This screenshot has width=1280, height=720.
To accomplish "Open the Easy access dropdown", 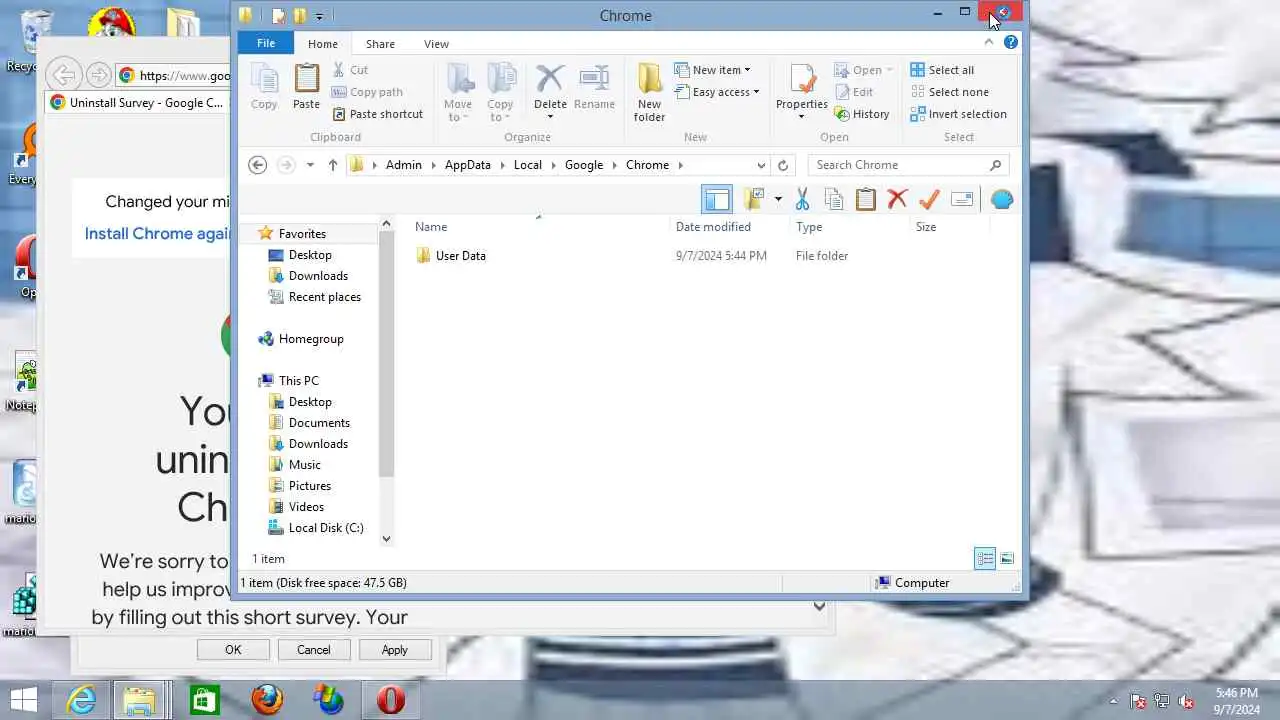I will click(x=716, y=92).
